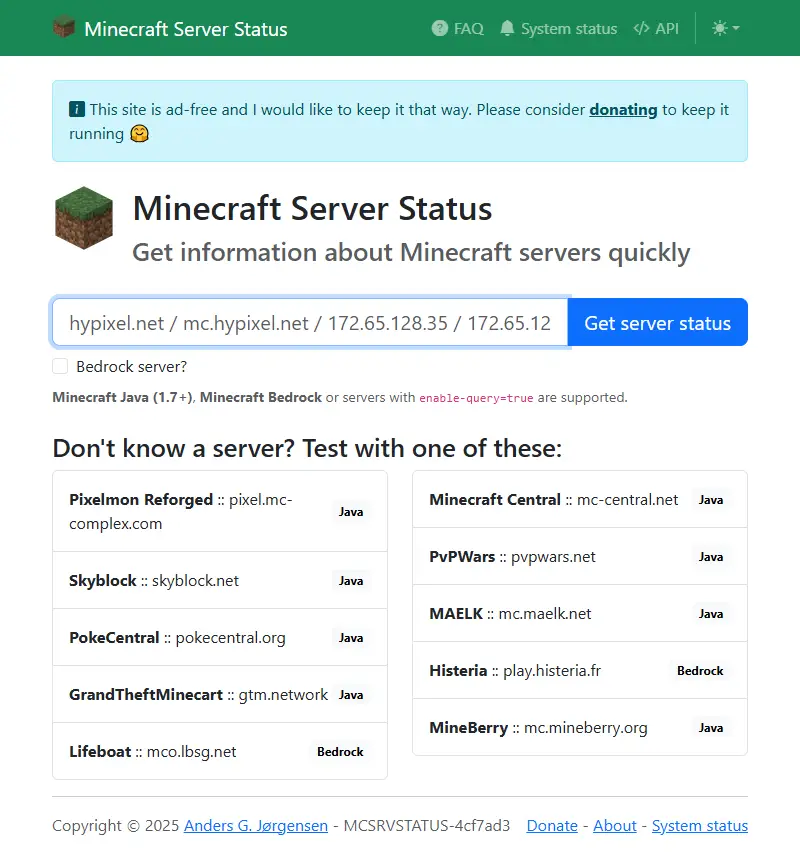800x853 pixels.
Task: Open System status in the navbar
Action: (x=559, y=28)
